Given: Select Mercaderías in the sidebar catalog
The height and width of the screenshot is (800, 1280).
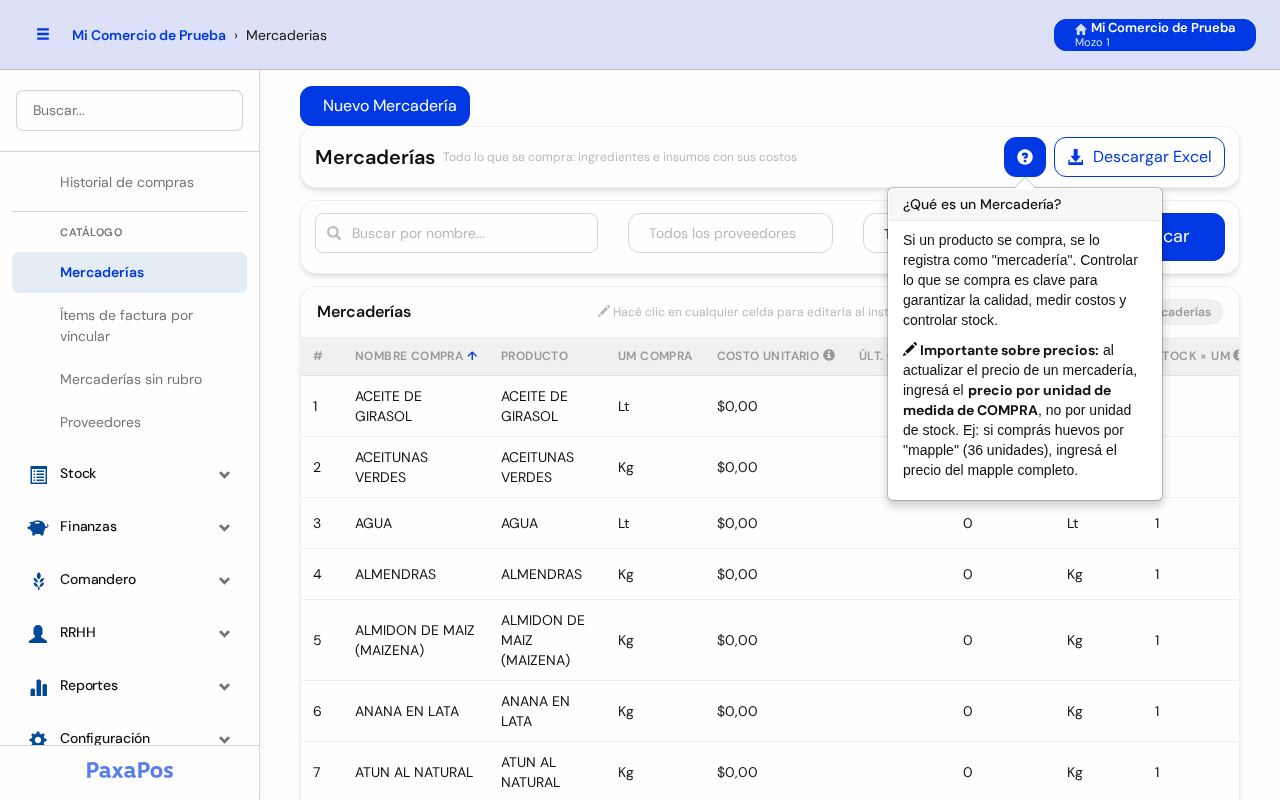Looking at the screenshot, I should tap(129, 272).
